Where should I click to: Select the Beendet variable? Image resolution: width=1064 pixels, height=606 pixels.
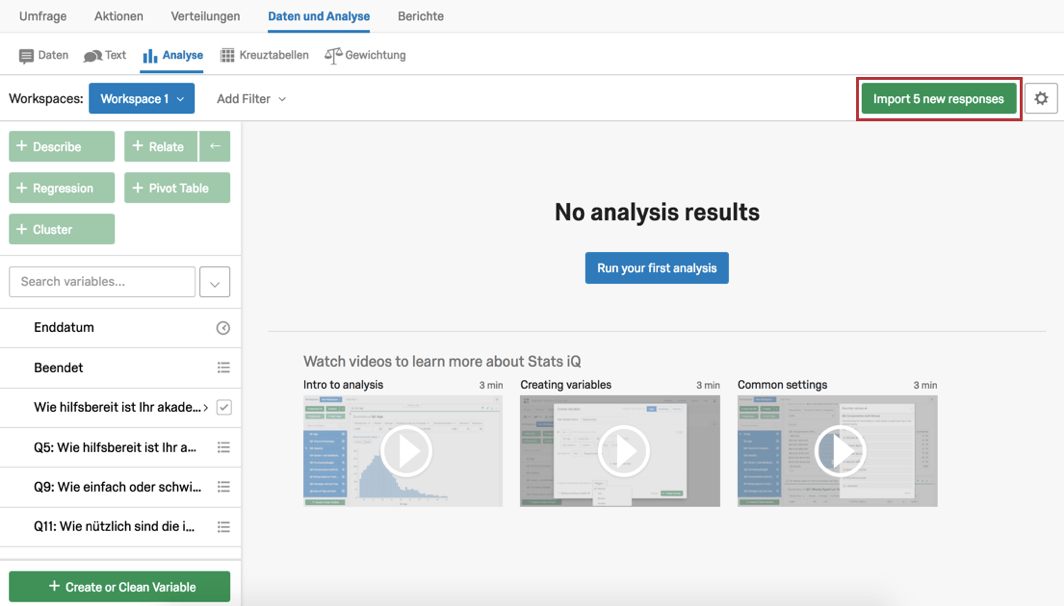click(120, 368)
